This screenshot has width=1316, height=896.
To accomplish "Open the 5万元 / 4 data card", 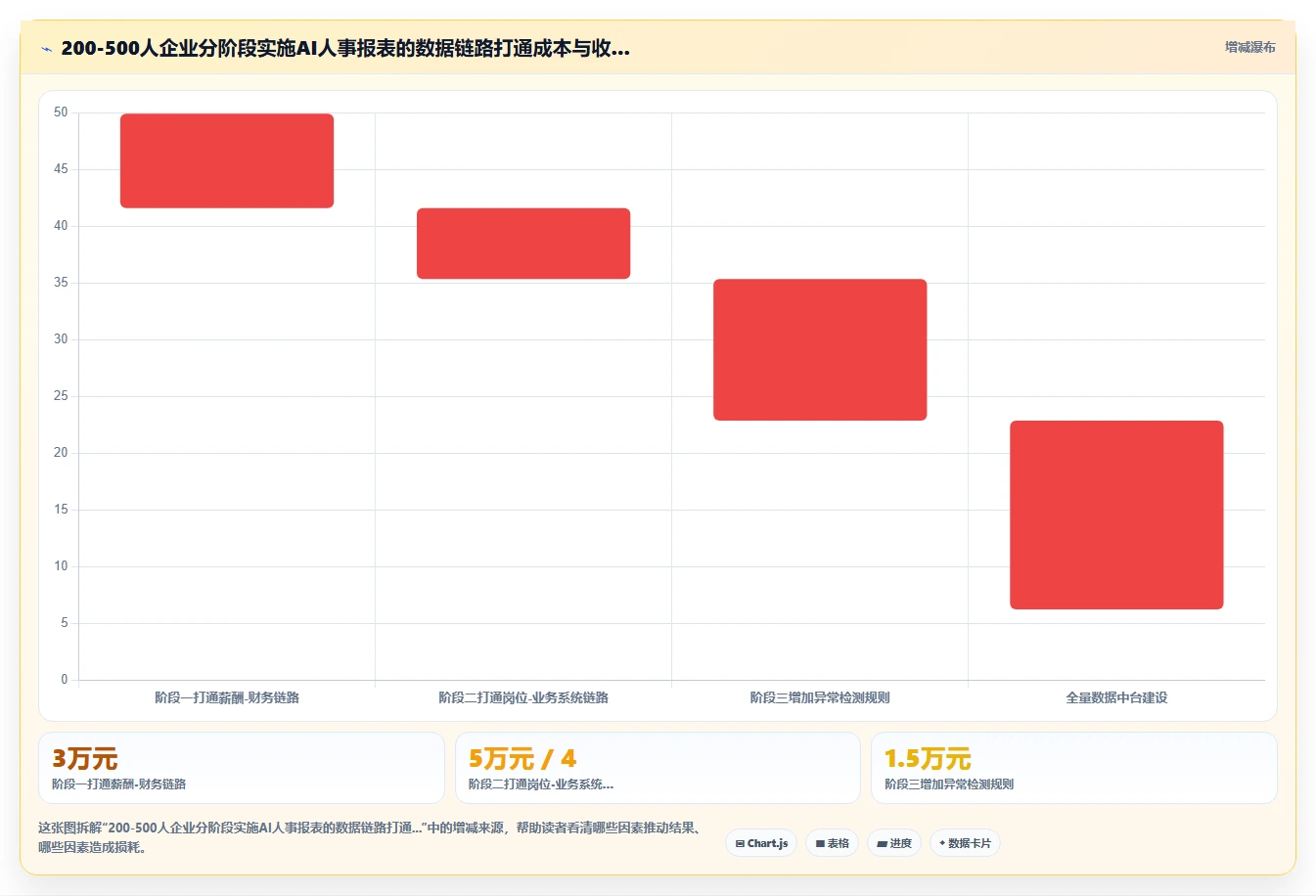I will pyautogui.click(x=658, y=768).
